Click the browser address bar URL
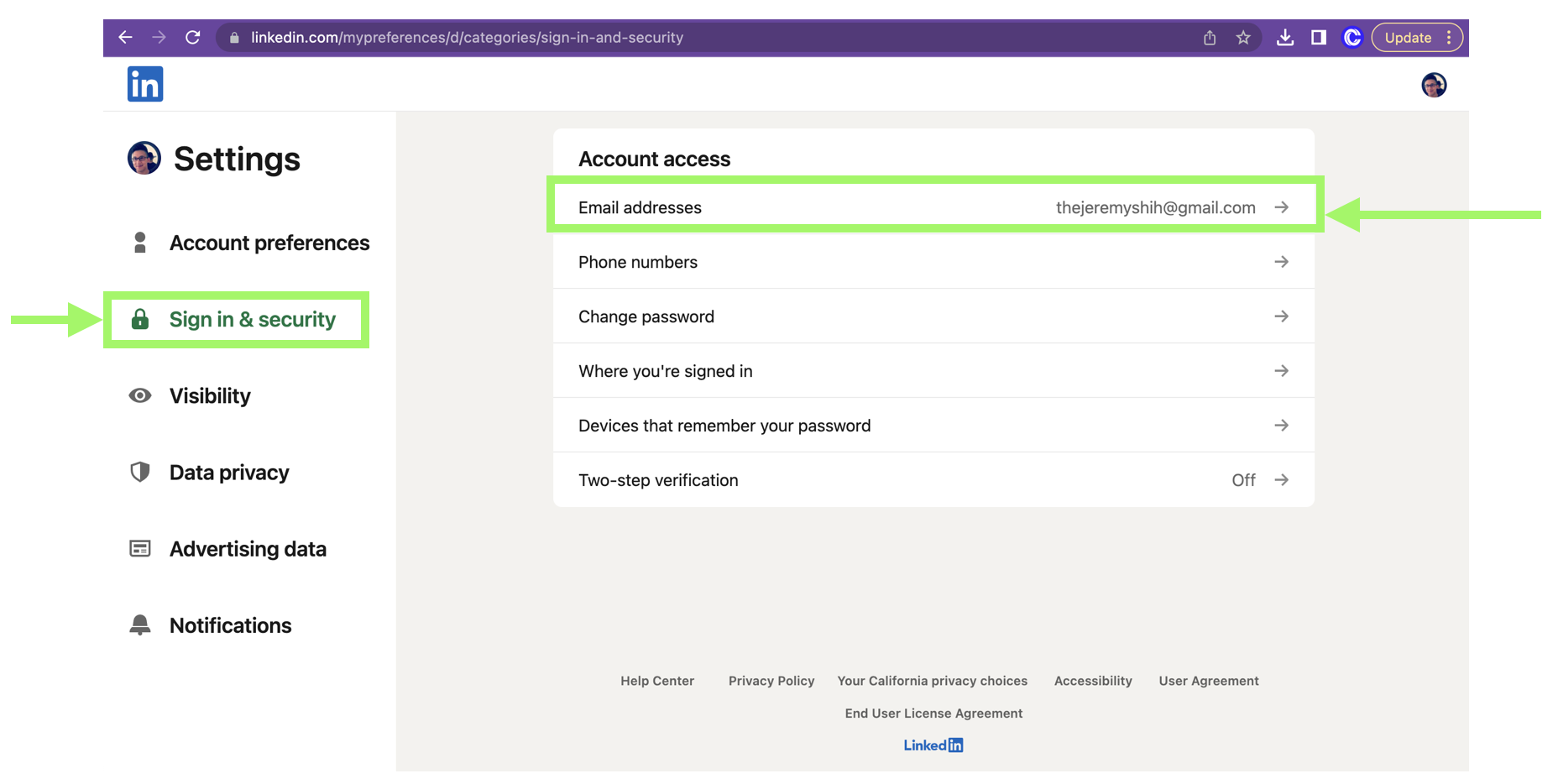The height and width of the screenshot is (784, 1558). point(467,38)
